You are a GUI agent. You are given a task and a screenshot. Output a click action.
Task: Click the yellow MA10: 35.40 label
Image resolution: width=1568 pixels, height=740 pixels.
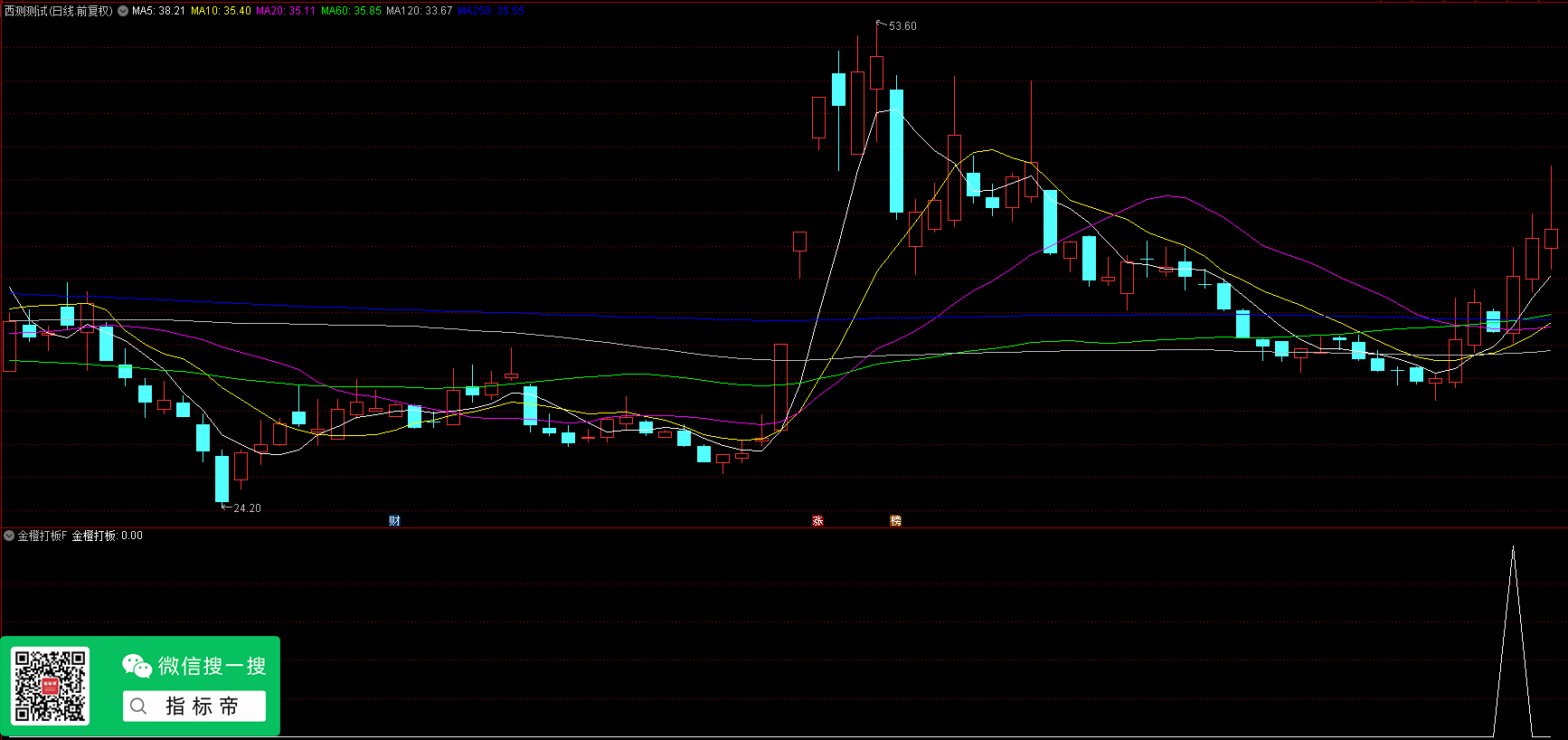coord(221,11)
